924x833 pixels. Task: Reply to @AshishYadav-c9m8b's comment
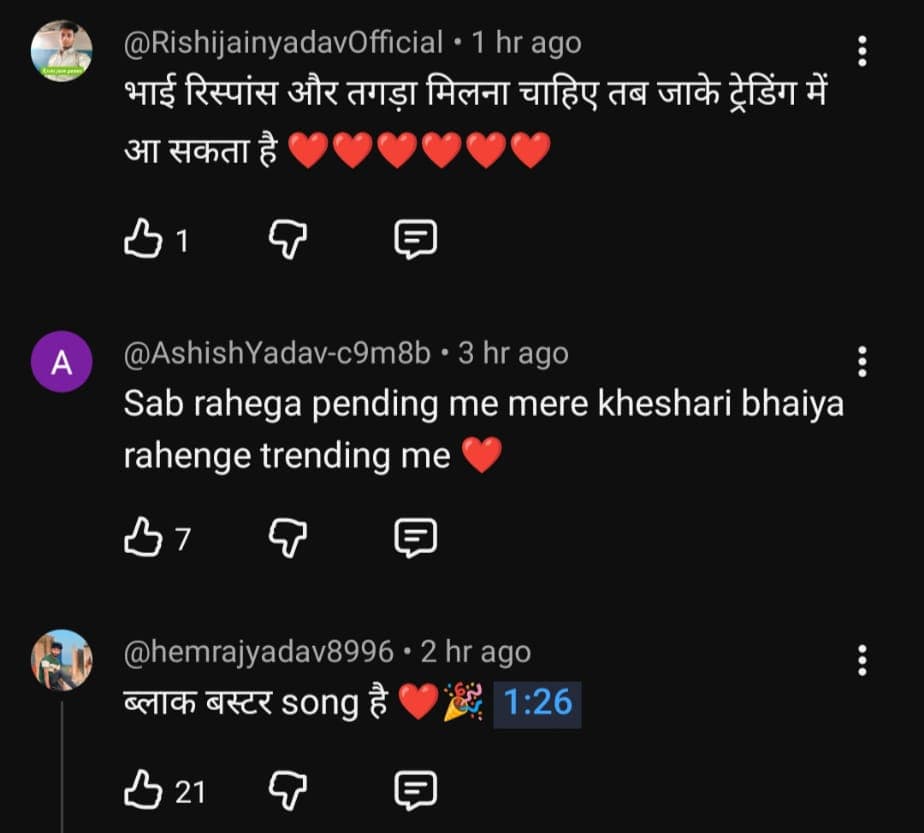pos(416,537)
